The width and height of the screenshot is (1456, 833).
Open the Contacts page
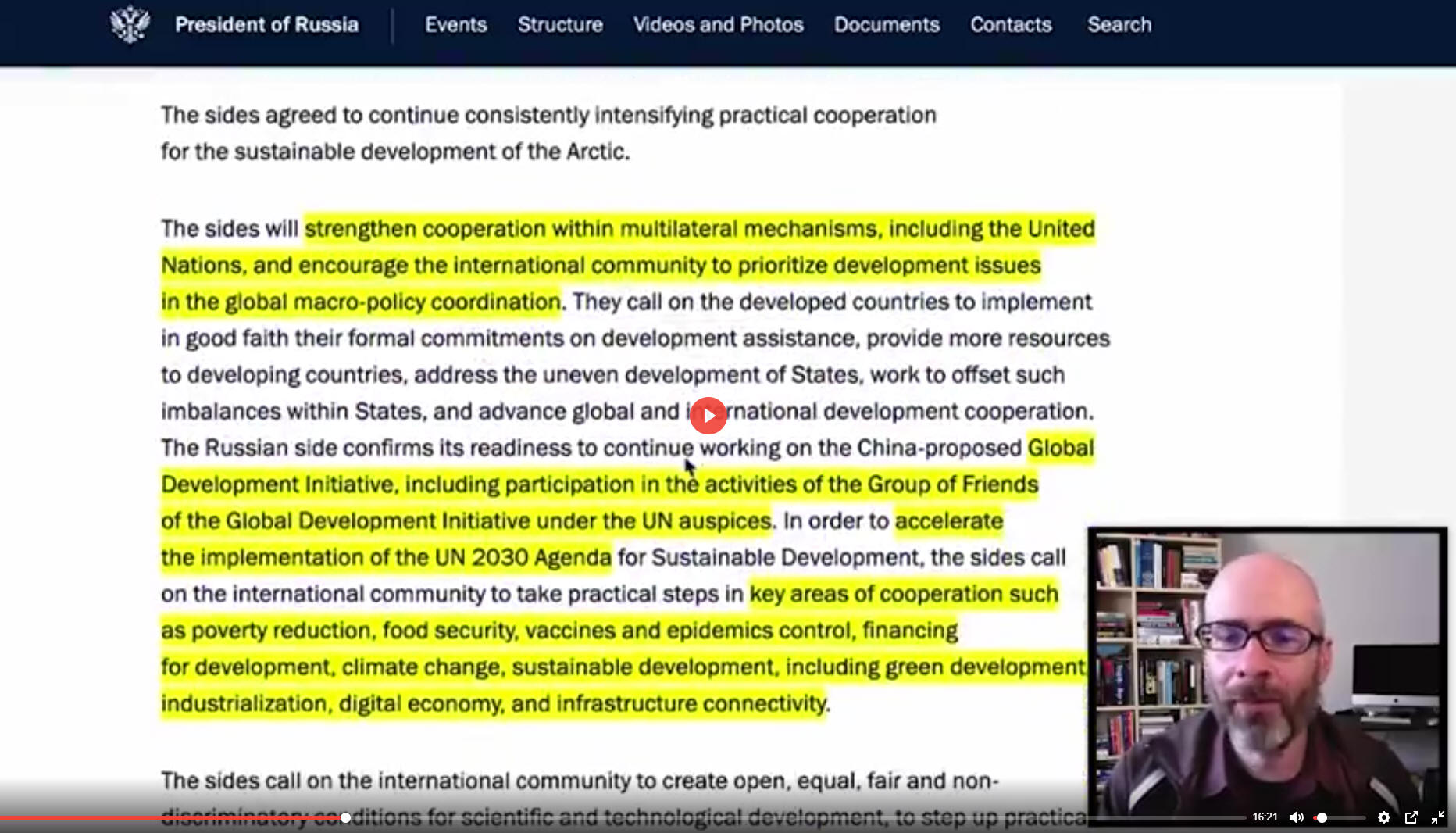pyautogui.click(x=1011, y=25)
